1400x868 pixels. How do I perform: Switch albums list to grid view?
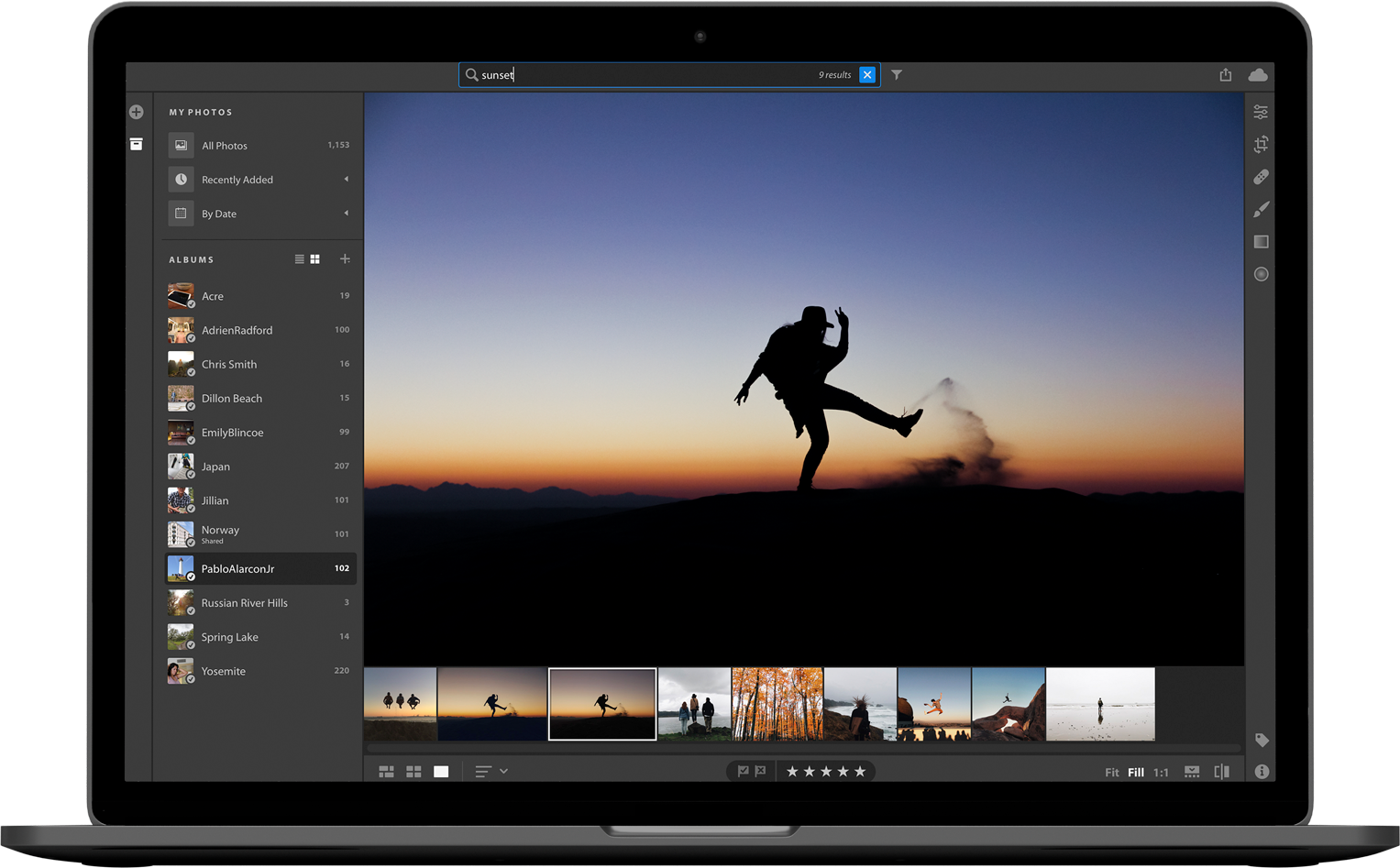coord(314,258)
